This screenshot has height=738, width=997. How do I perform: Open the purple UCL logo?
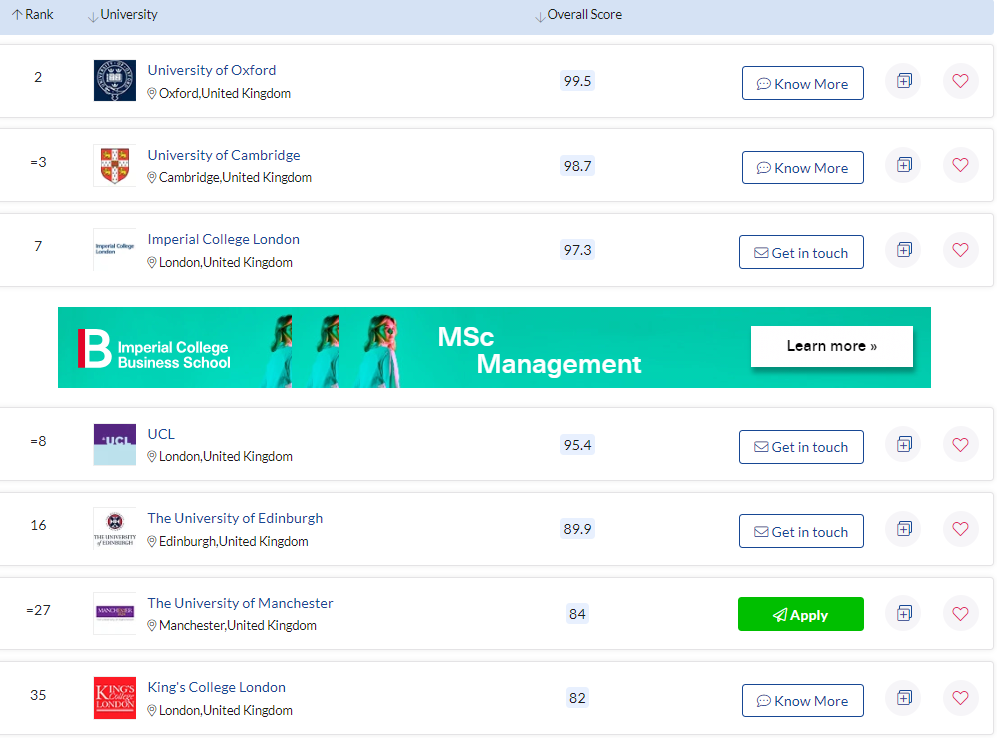point(114,444)
